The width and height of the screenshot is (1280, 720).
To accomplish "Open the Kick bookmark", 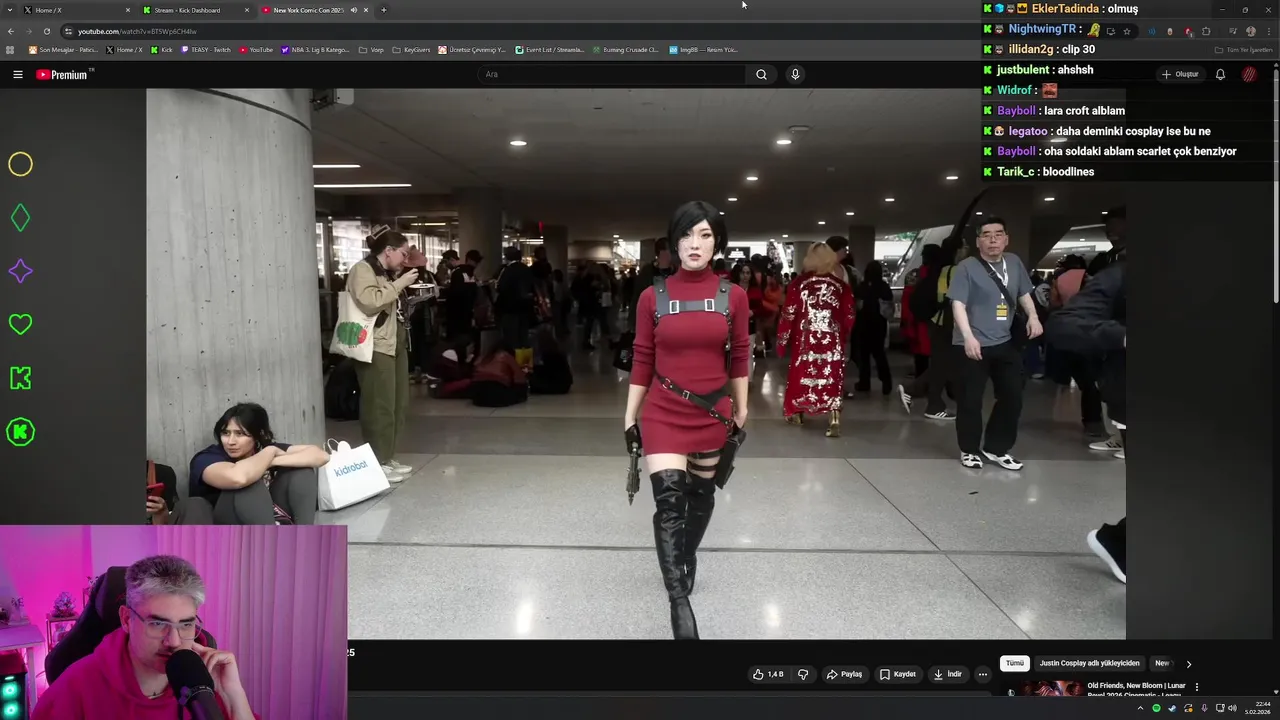I will coord(161,50).
